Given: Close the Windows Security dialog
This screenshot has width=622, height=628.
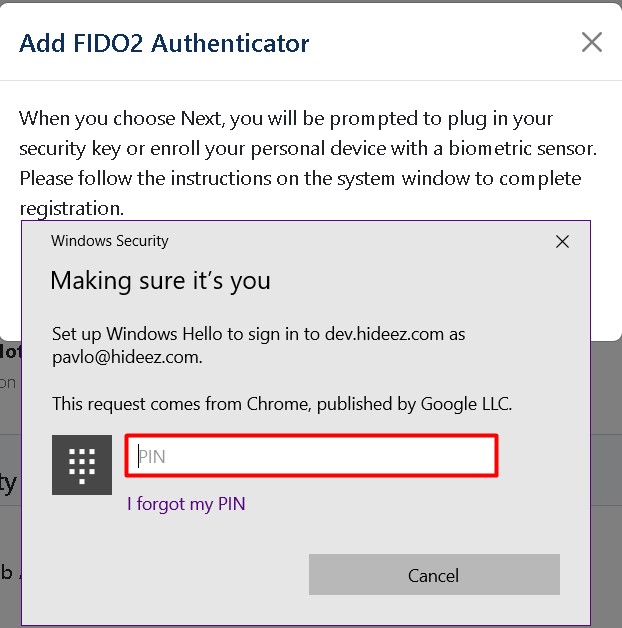Looking at the screenshot, I should point(562,242).
